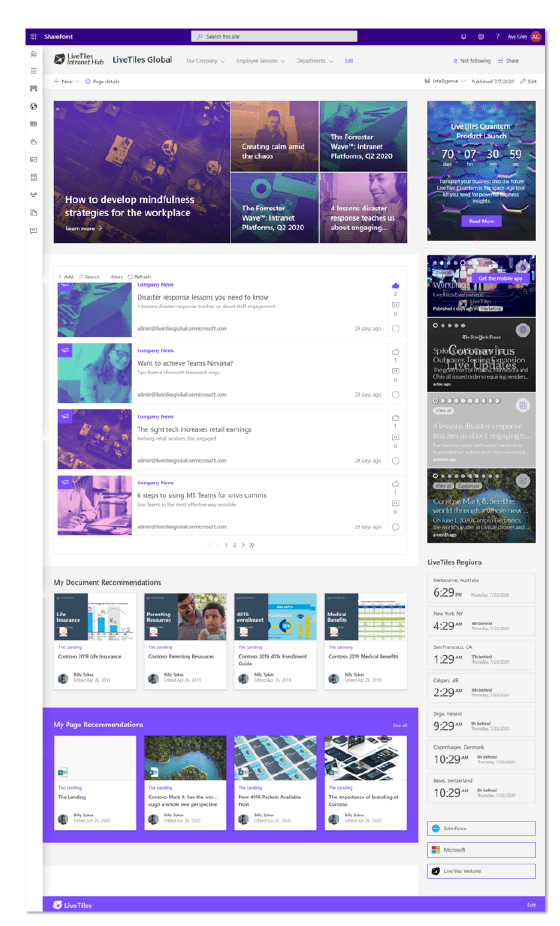Click Edit link in site navigation

pos(349,61)
